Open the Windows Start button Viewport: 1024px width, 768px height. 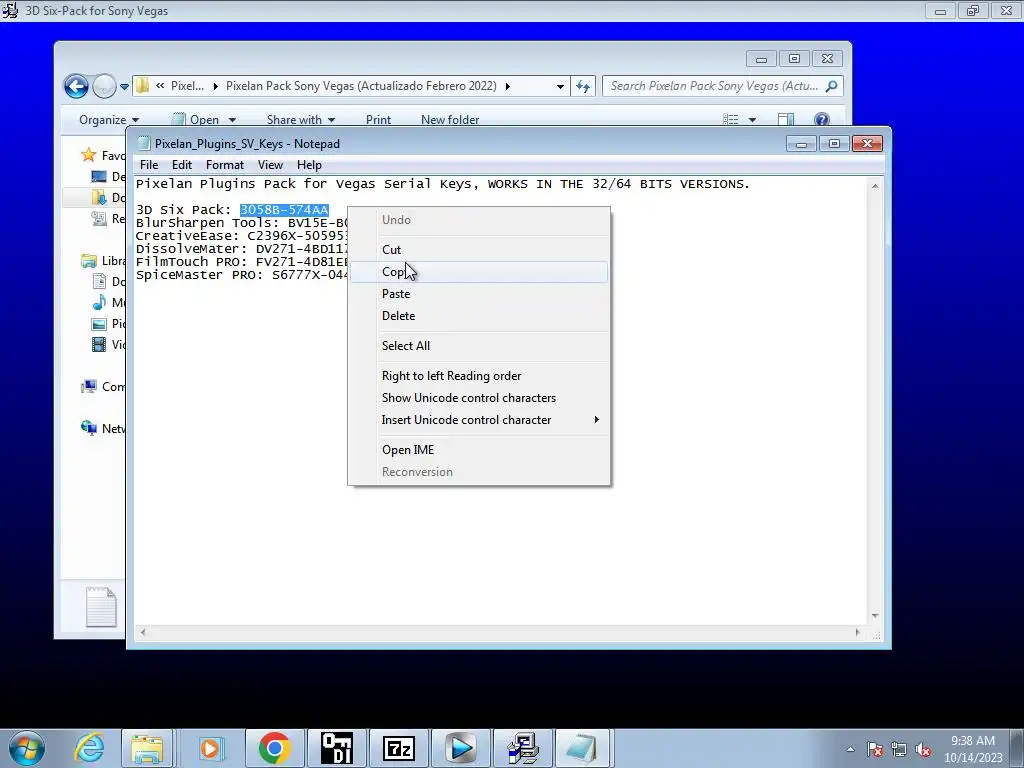[x=27, y=748]
